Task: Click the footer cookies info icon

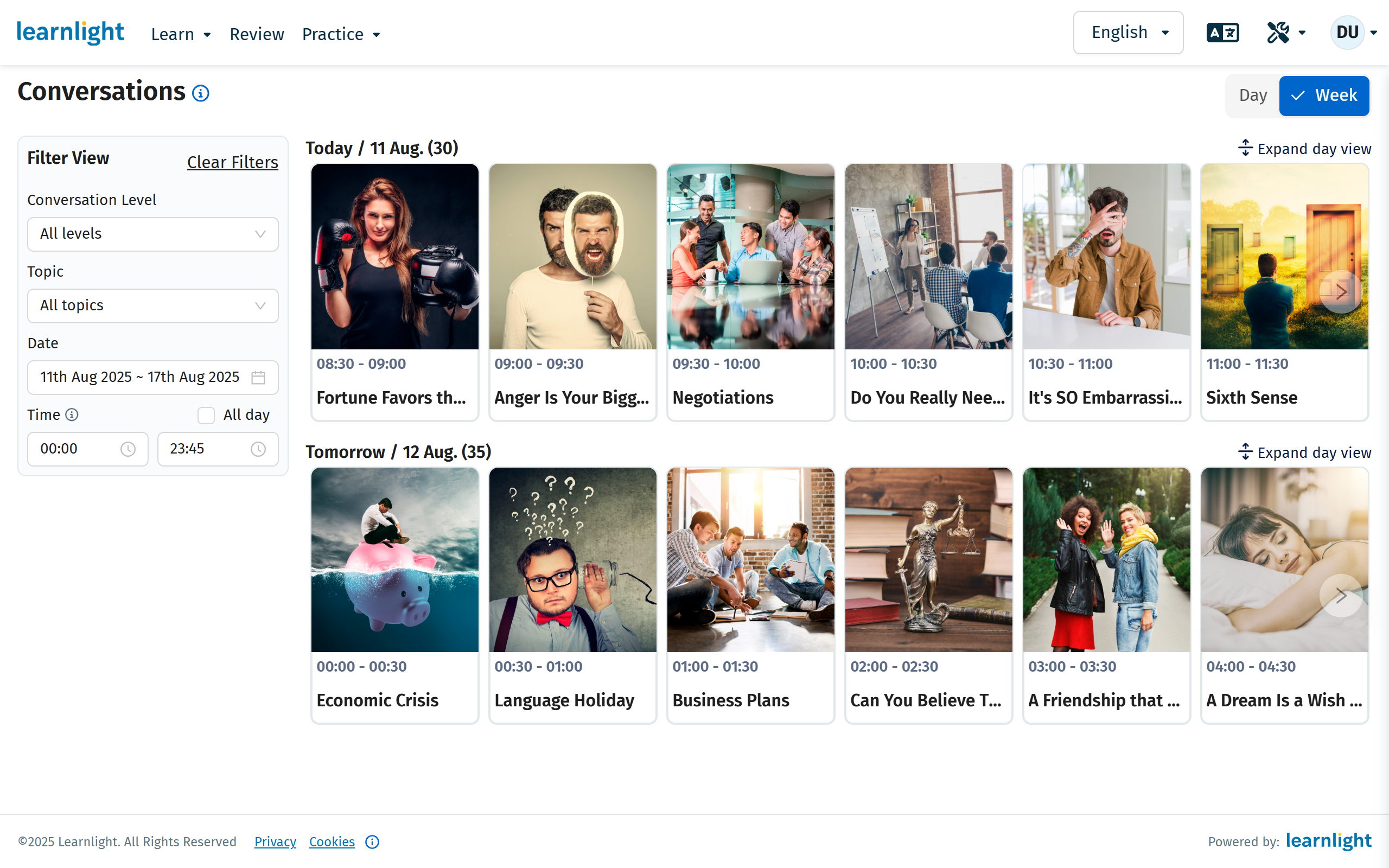Action: coord(372,841)
